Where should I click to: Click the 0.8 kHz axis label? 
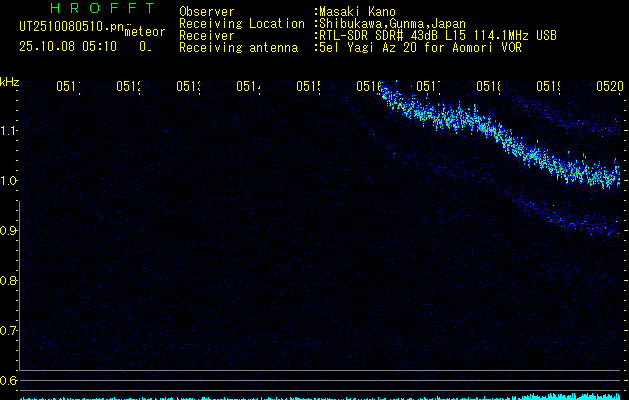(x=8, y=280)
